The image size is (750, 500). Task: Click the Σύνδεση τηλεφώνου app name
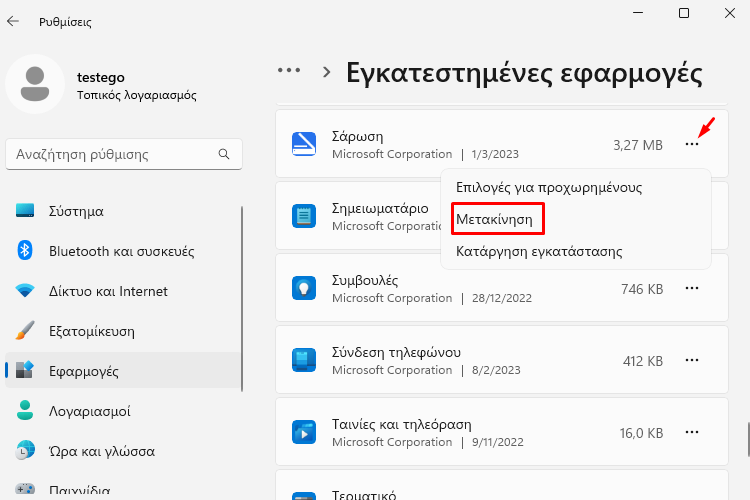tap(396, 353)
